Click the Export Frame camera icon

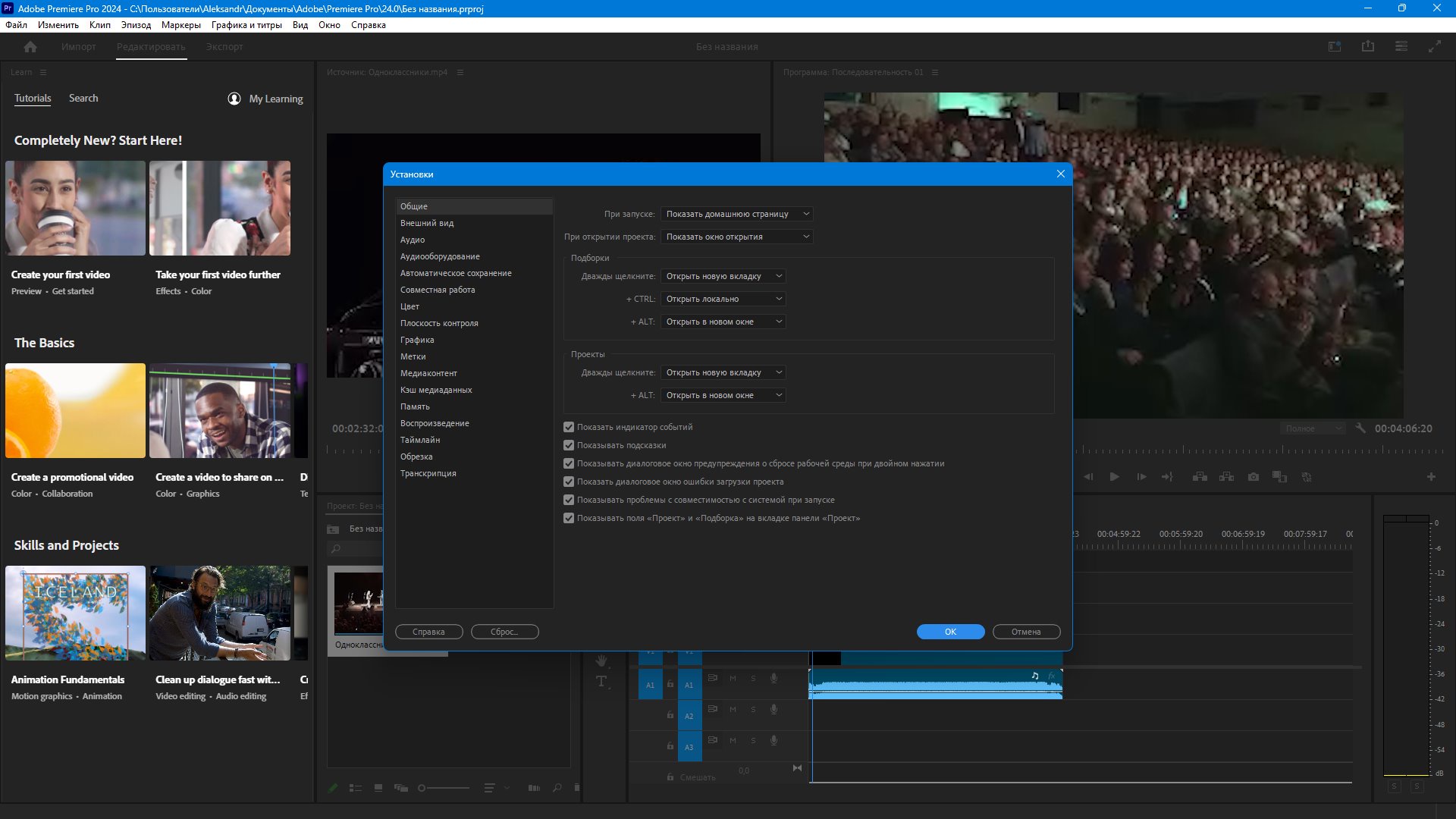(1254, 477)
